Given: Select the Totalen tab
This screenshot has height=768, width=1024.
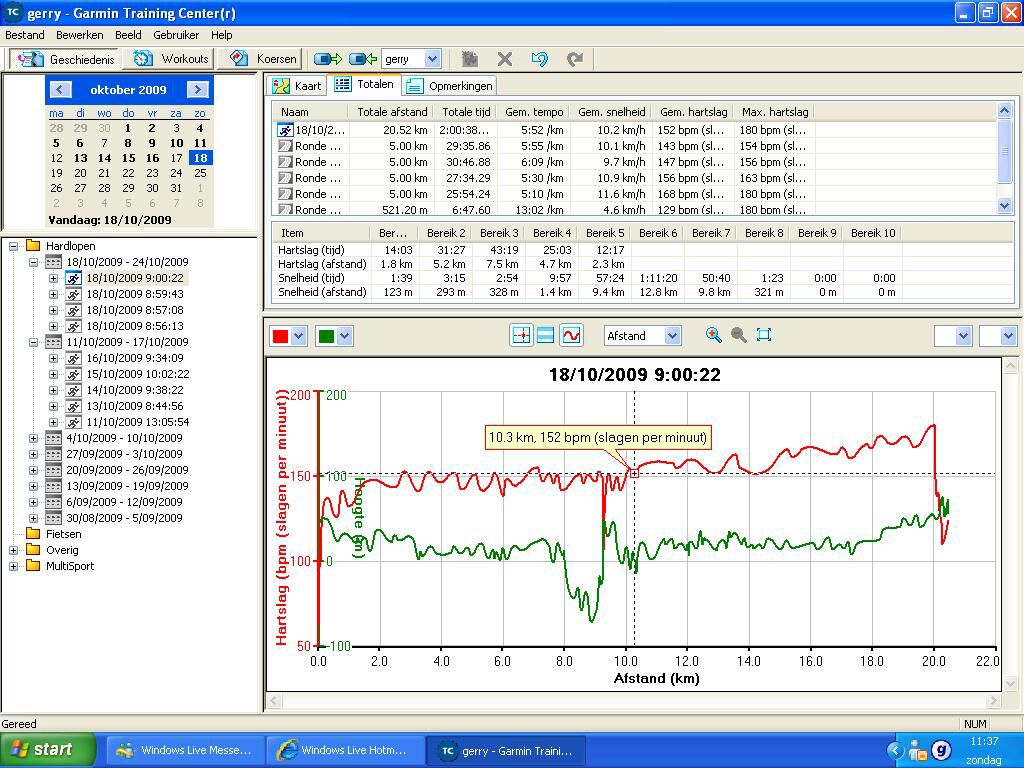Looking at the screenshot, I should click(364, 84).
